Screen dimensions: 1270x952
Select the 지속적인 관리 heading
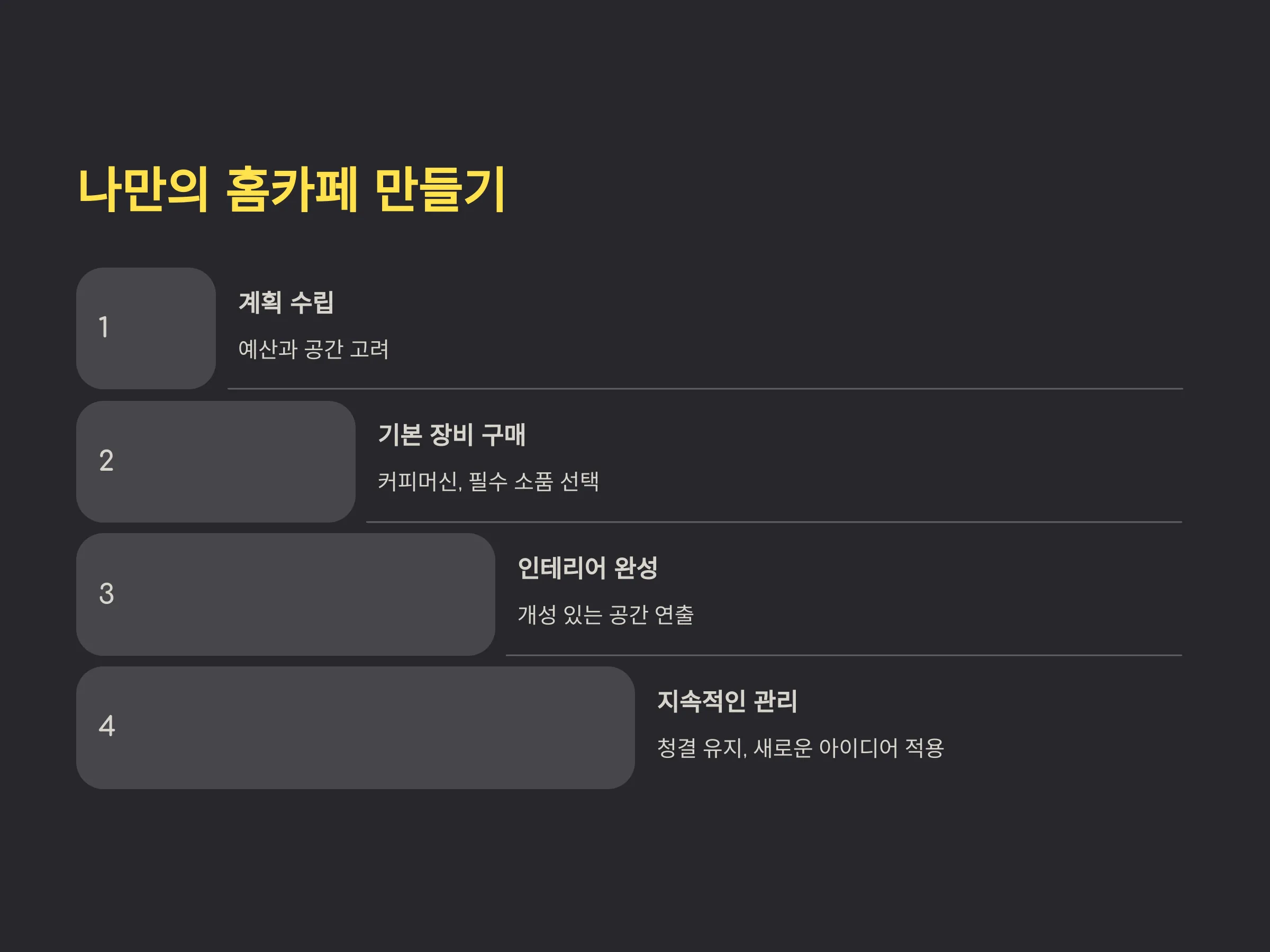pos(728,701)
